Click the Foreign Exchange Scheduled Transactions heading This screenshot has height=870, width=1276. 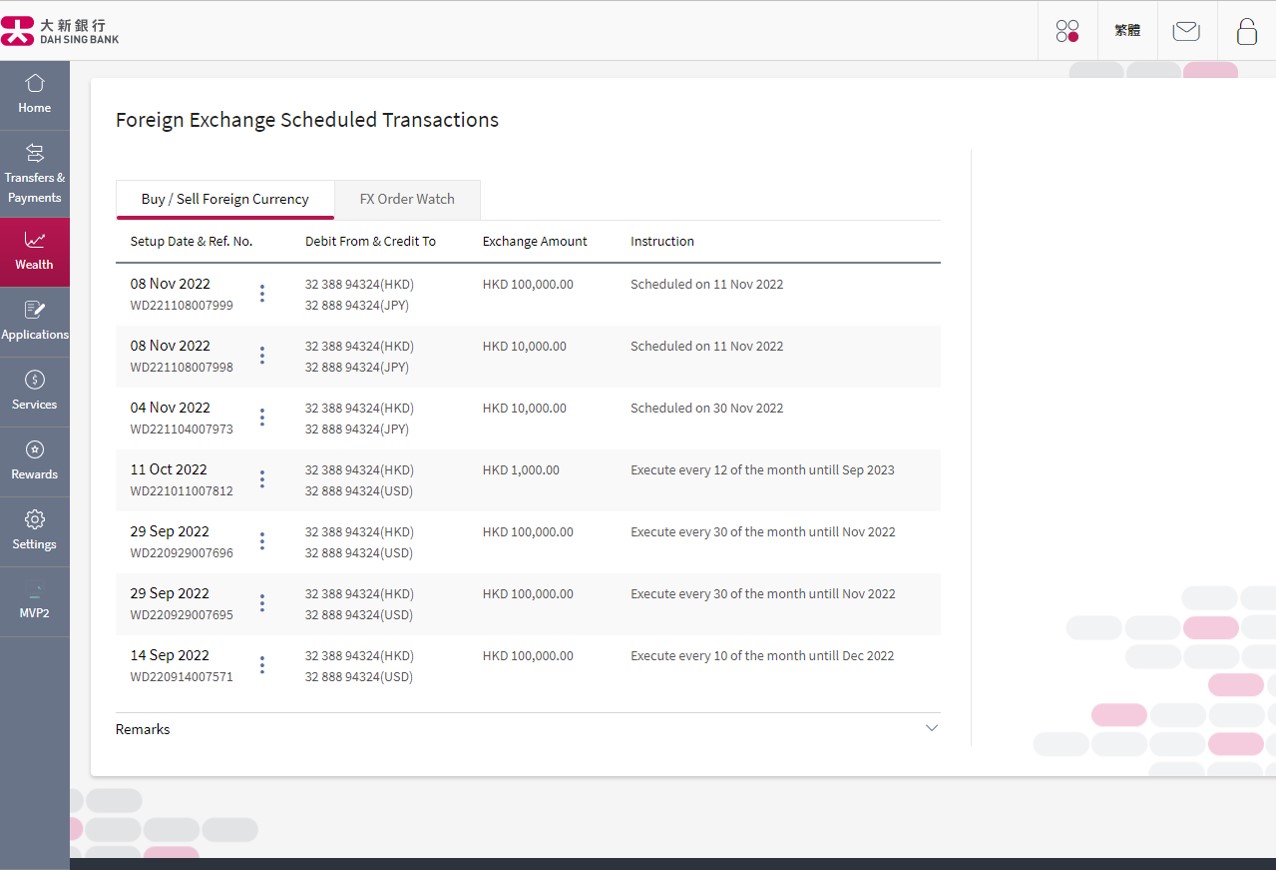307,120
